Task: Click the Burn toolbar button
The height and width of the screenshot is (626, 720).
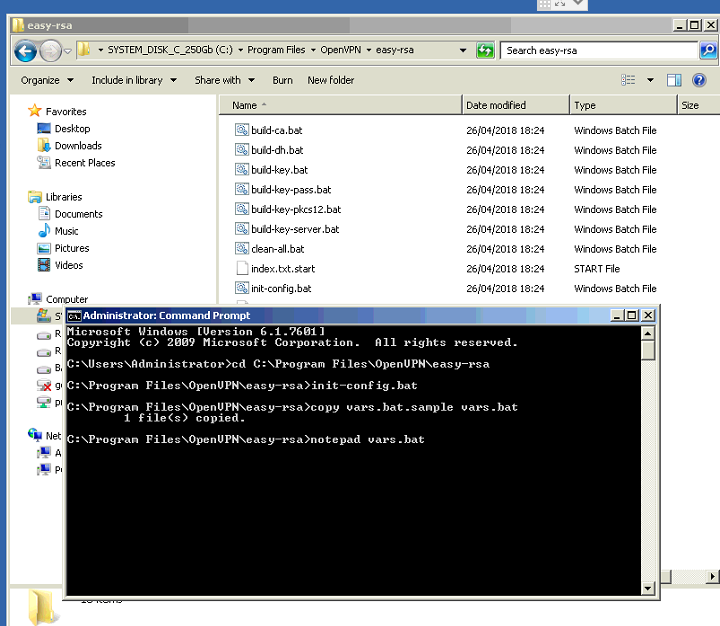Action: point(282,80)
